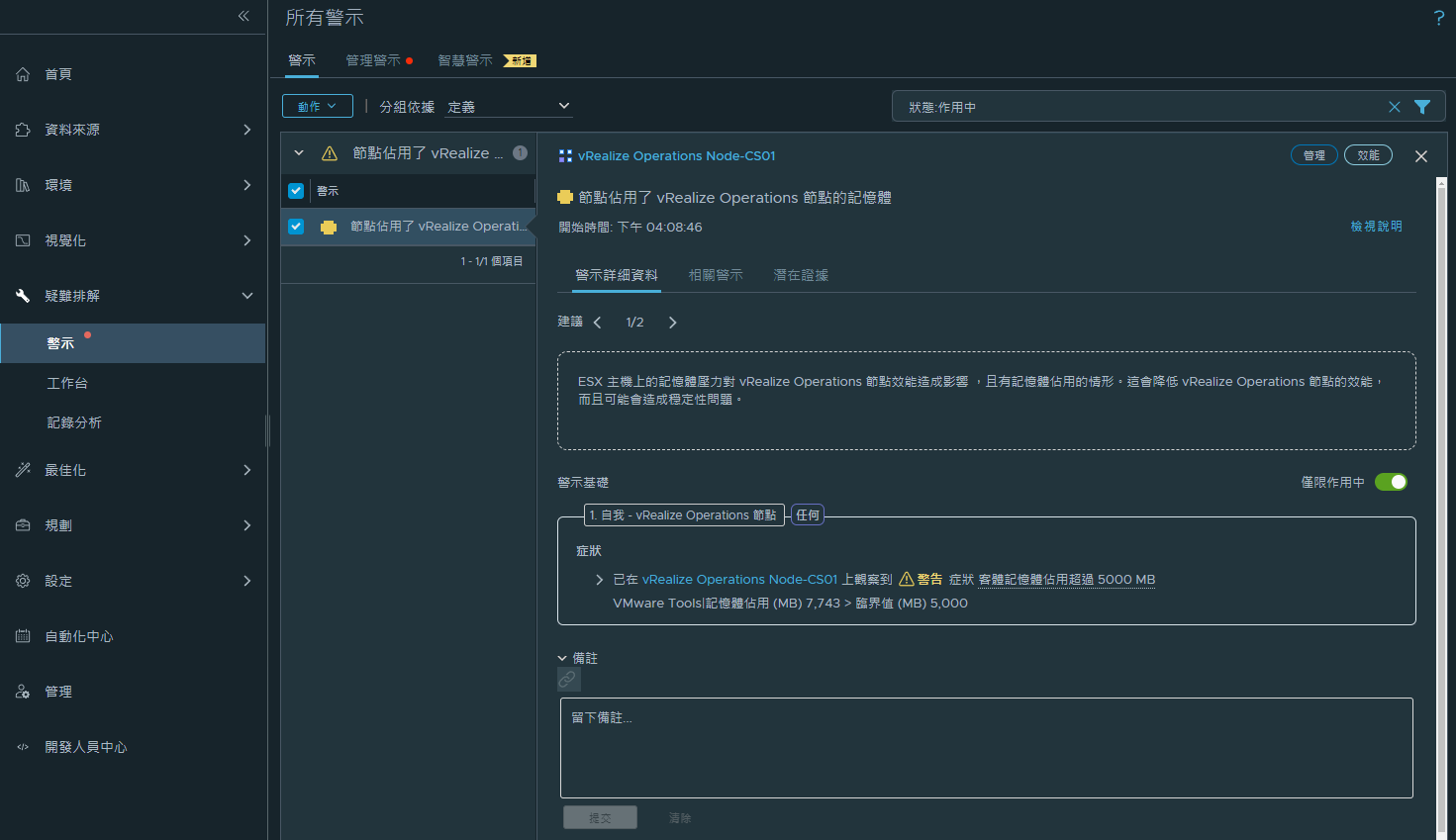This screenshot has height=840, width=1456.
Task: Toggle the select-all 警示 header checkbox
Action: [x=296, y=191]
